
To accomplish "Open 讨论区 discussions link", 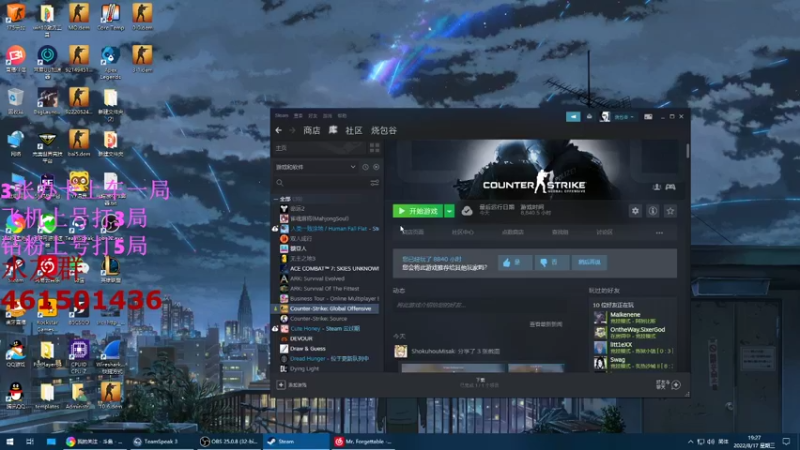I will 604,232.
